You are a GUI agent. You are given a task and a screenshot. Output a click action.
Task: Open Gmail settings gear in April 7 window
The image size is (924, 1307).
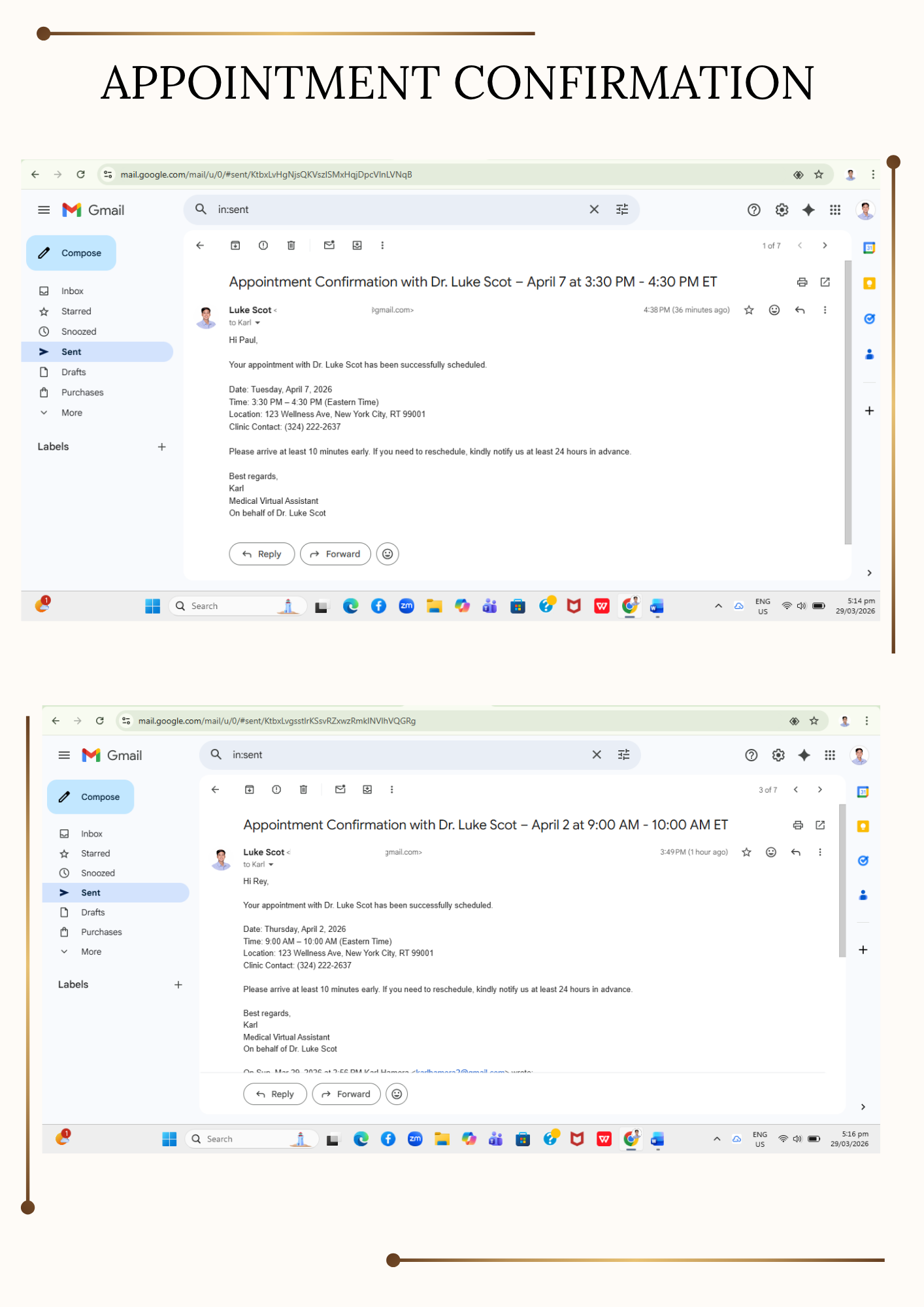[782, 210]
